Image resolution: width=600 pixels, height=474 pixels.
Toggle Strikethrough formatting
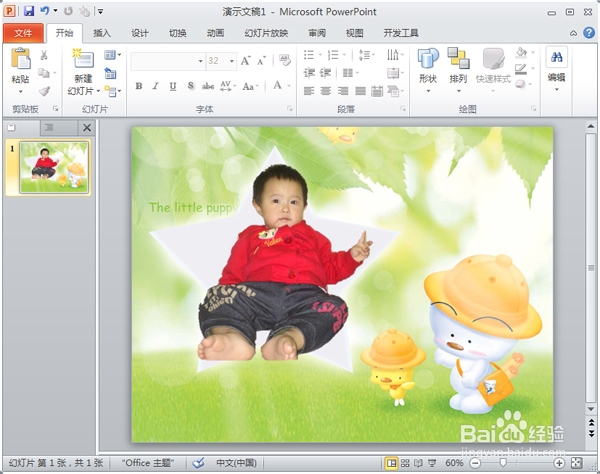[x=208, y=86]
